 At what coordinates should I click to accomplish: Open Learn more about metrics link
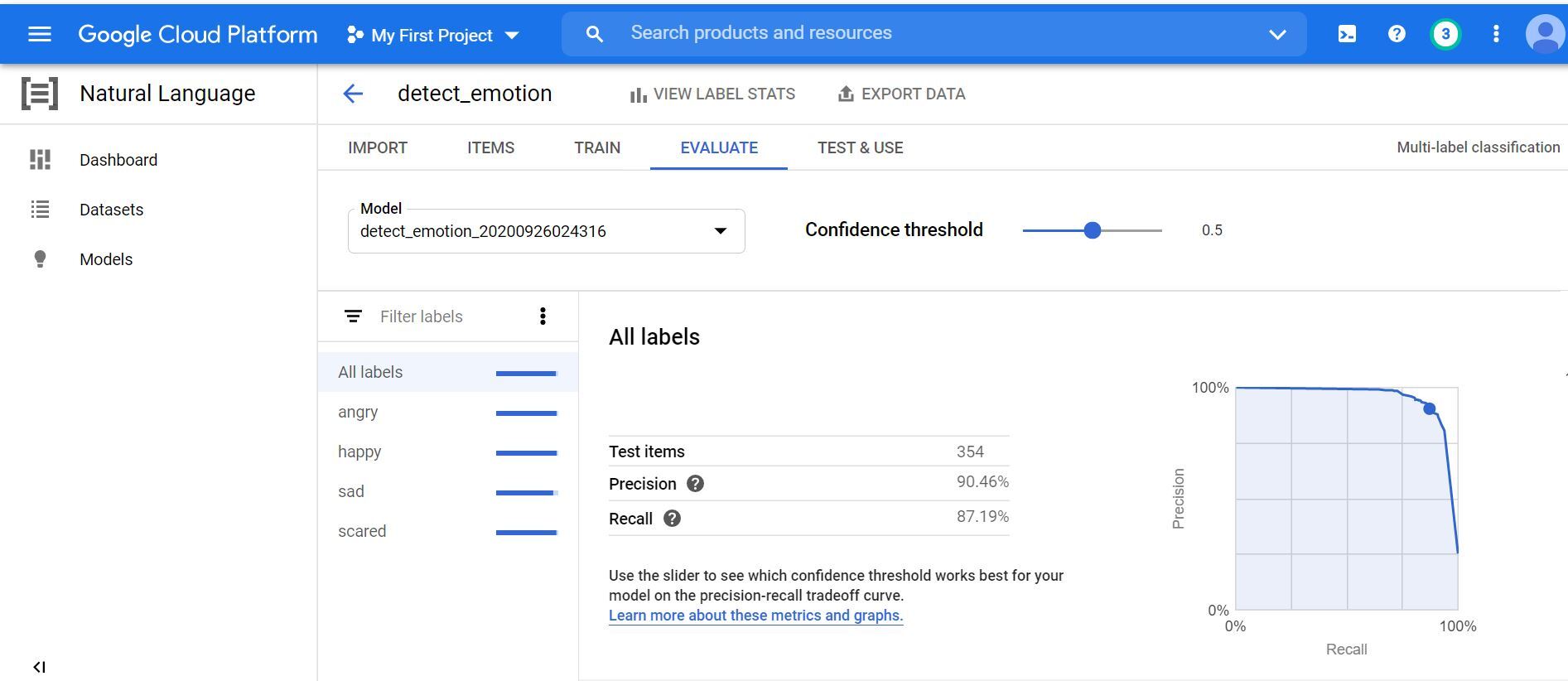coord(755,616)
